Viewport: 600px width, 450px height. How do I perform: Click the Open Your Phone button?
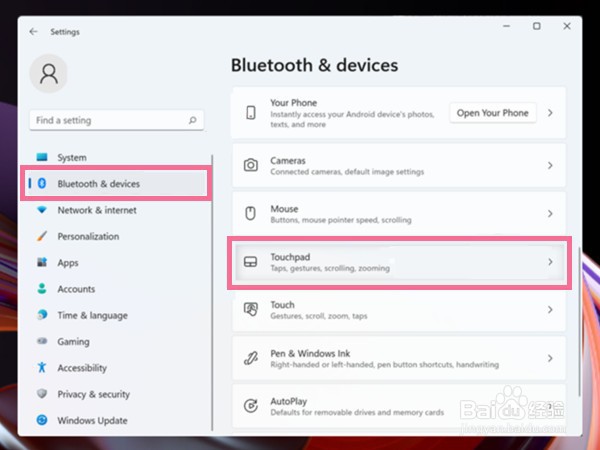(x=493, y=113)
